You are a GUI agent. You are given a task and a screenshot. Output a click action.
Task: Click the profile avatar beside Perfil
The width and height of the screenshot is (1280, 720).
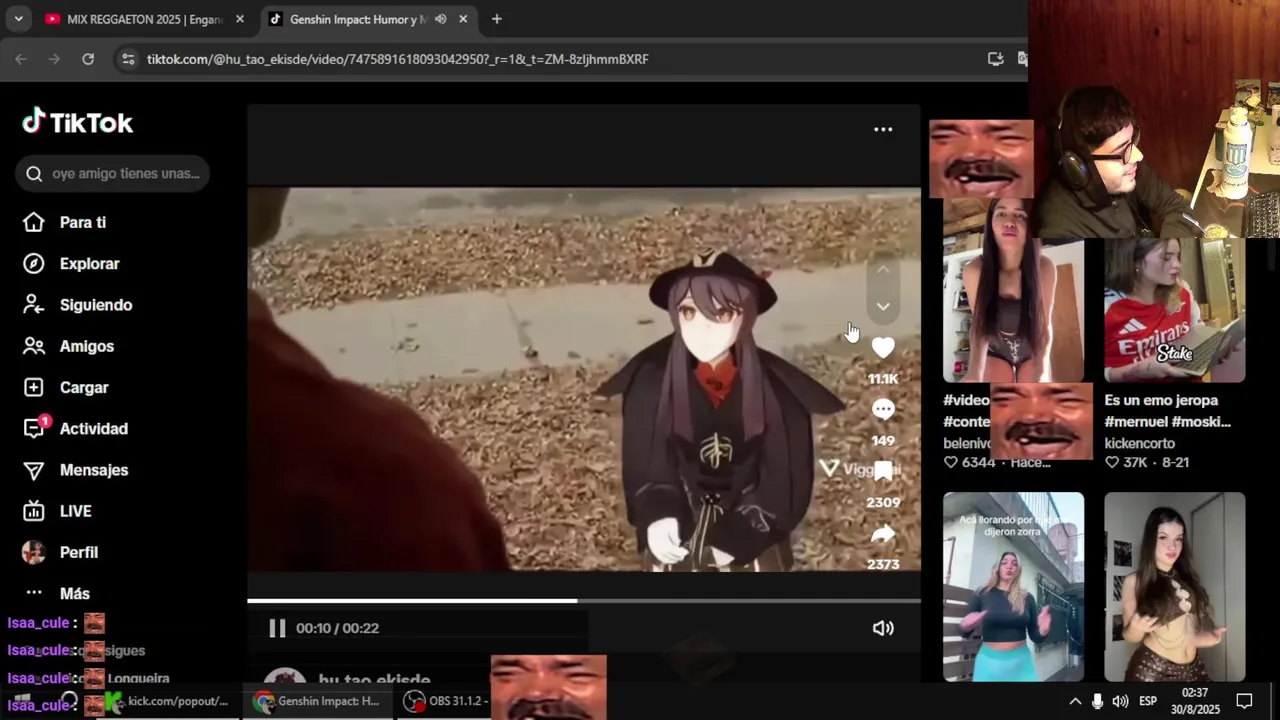coord(34,552)
